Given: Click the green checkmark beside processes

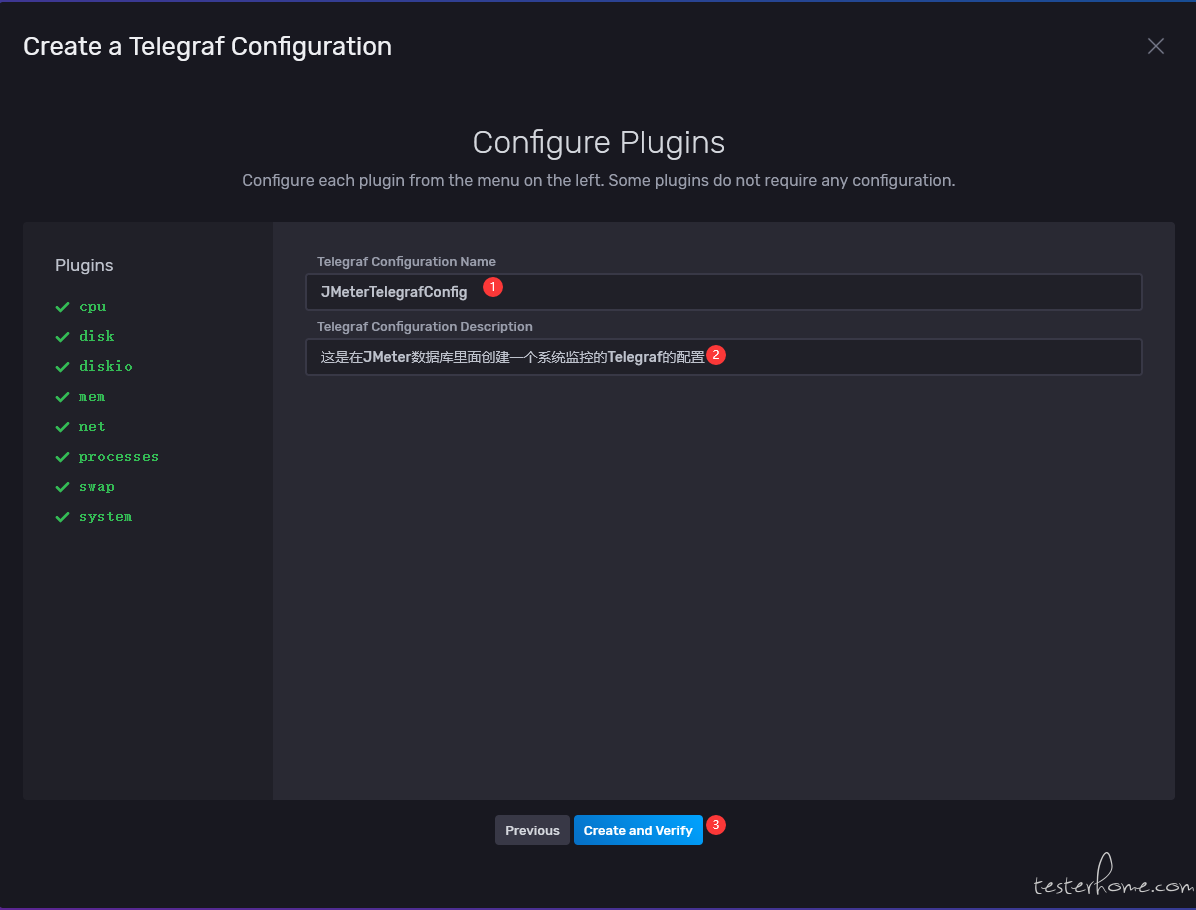Looking at the screenshot, I should [x=63, y=457].
